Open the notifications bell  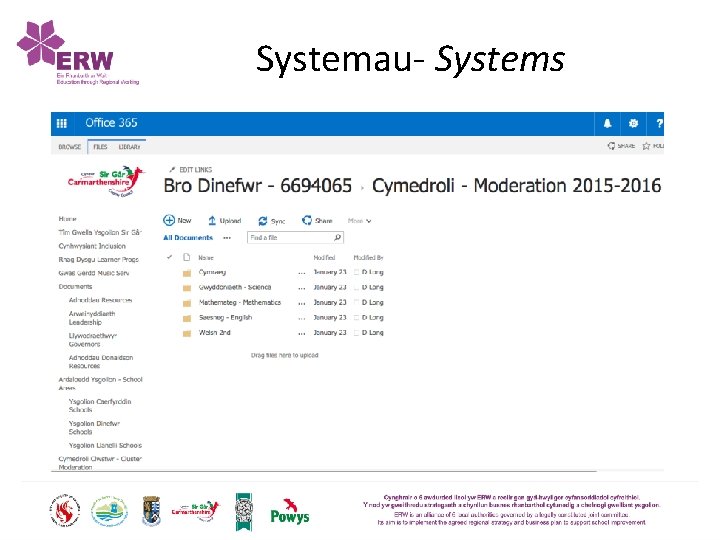(x=607, y=123)
